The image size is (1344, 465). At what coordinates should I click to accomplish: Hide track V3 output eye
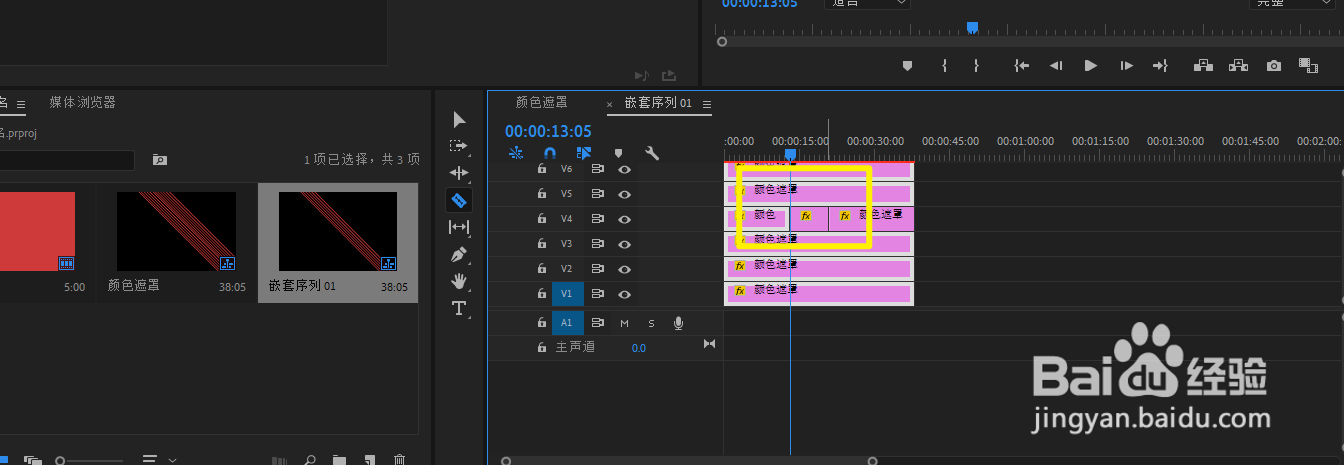[x=625, y=244]
